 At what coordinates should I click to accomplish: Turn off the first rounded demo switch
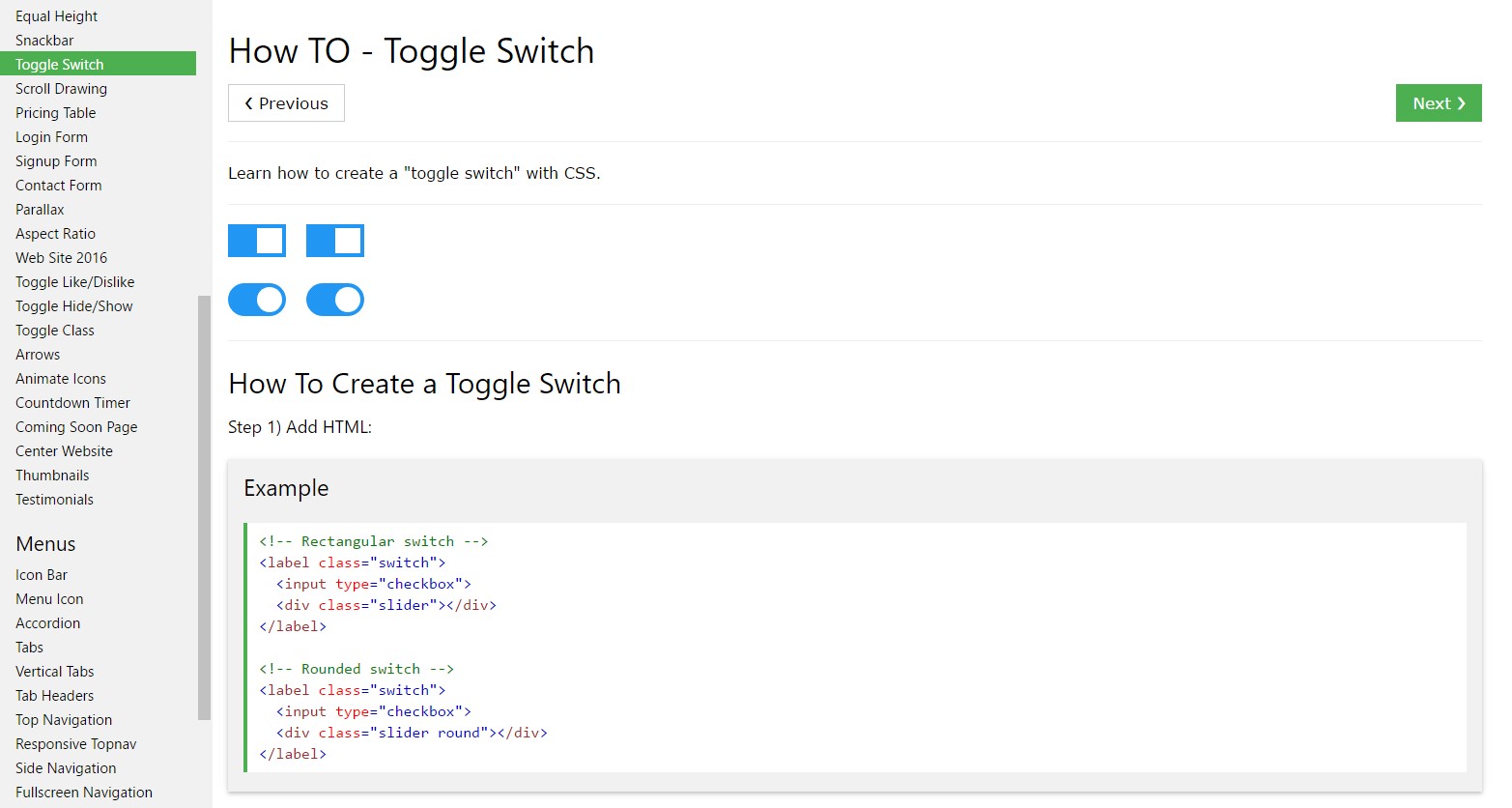[256, 300]
